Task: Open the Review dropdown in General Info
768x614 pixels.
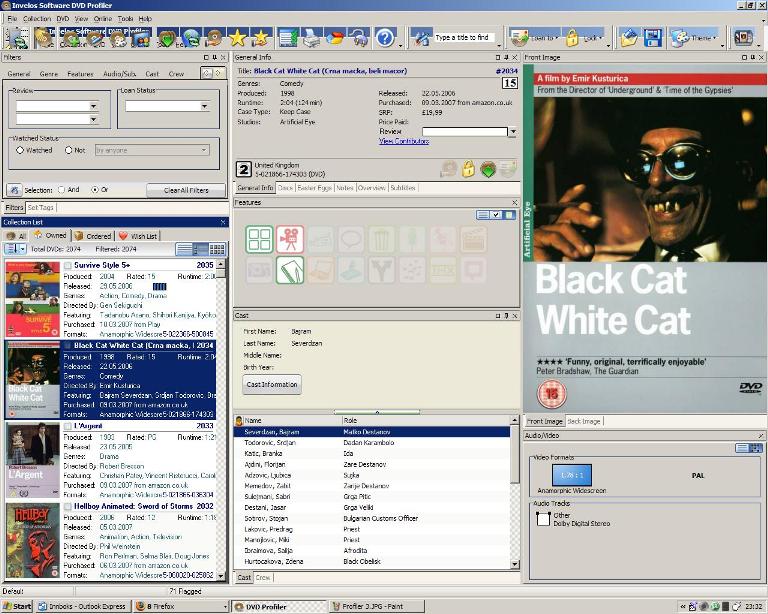Action: [513, 132]
